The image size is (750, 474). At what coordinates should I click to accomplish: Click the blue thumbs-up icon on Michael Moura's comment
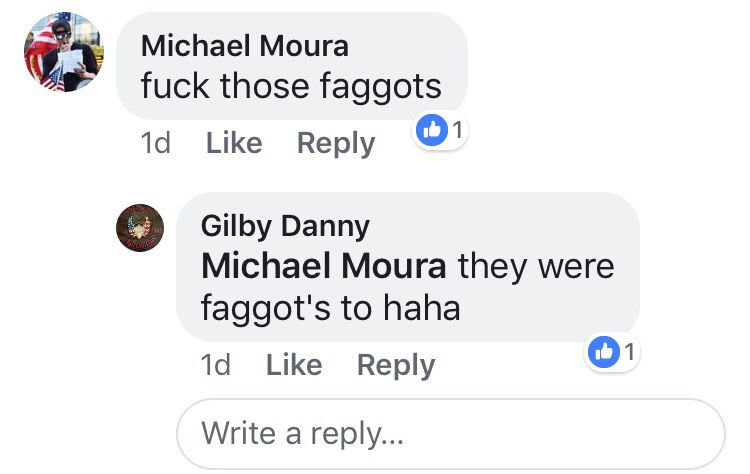point(432,130)
